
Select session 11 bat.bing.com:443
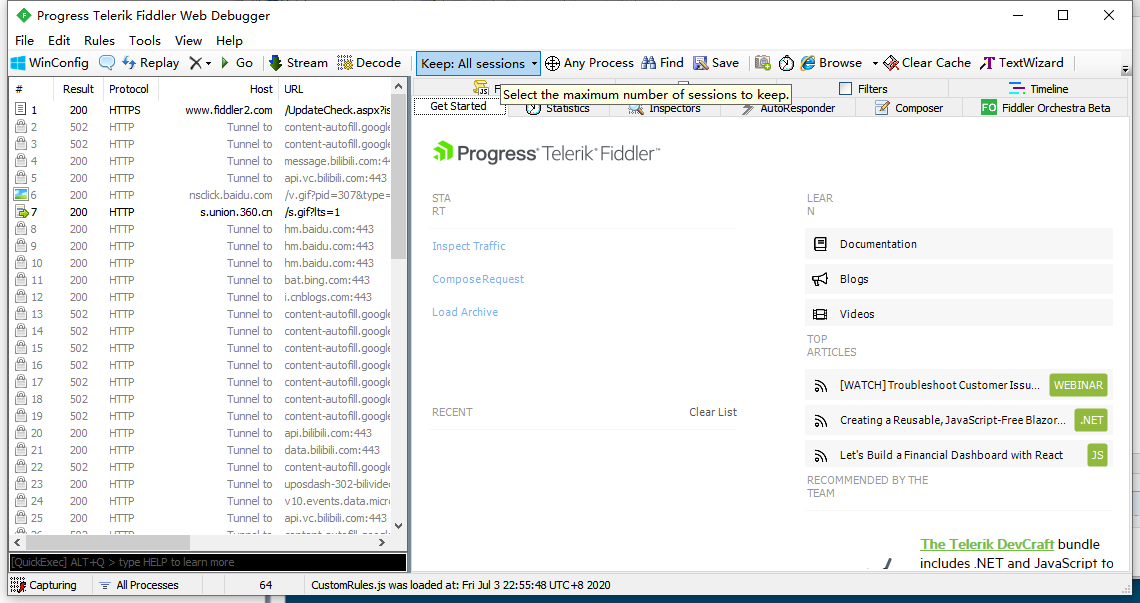point(201,280)
